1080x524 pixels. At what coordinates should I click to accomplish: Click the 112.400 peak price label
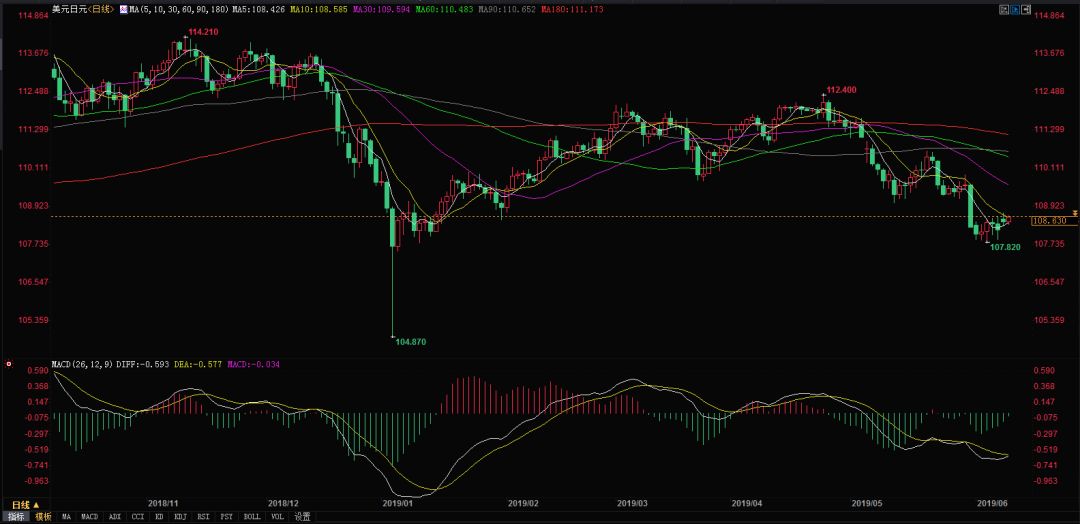pos(841,90)
